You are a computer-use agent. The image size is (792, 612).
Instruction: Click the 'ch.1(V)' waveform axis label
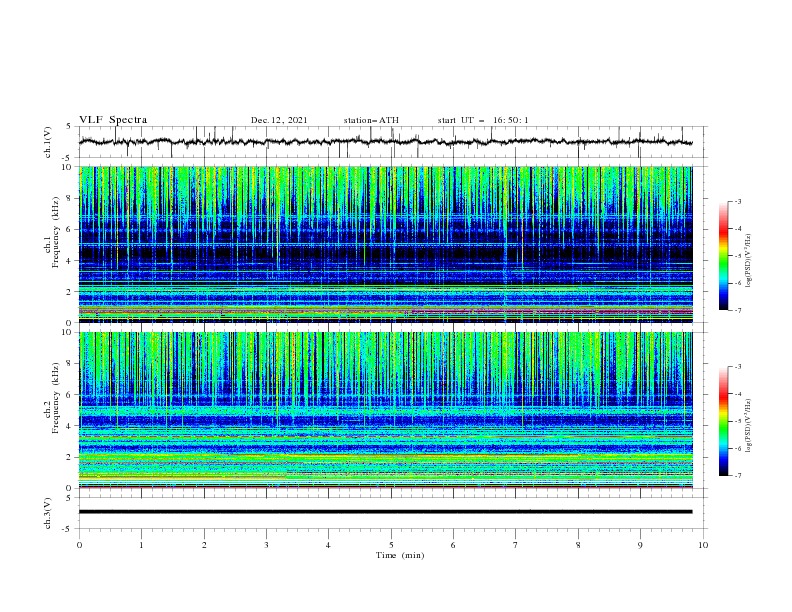pyautogui.click(x=48, y=142)
